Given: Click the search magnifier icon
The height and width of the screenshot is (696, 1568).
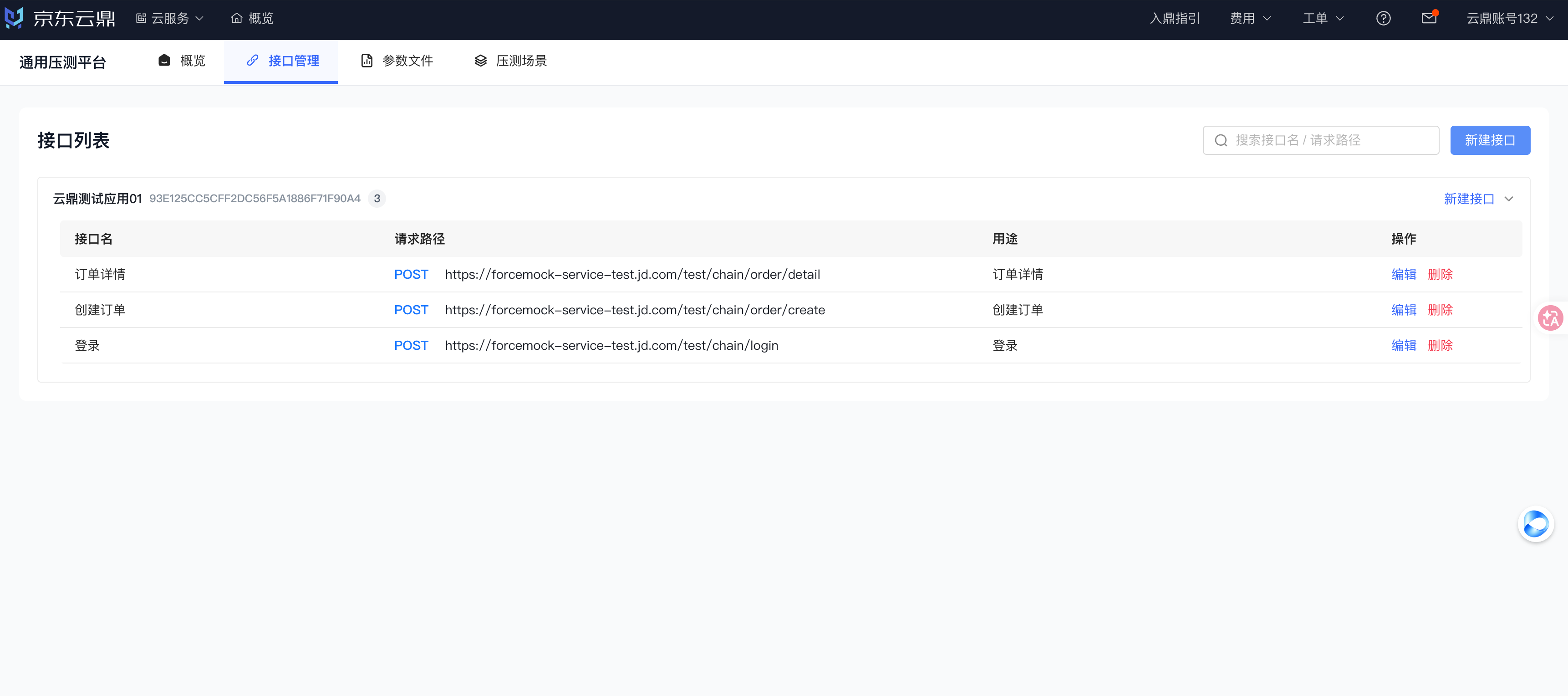Looking at the screenshot, I should tap(1221, 141).
